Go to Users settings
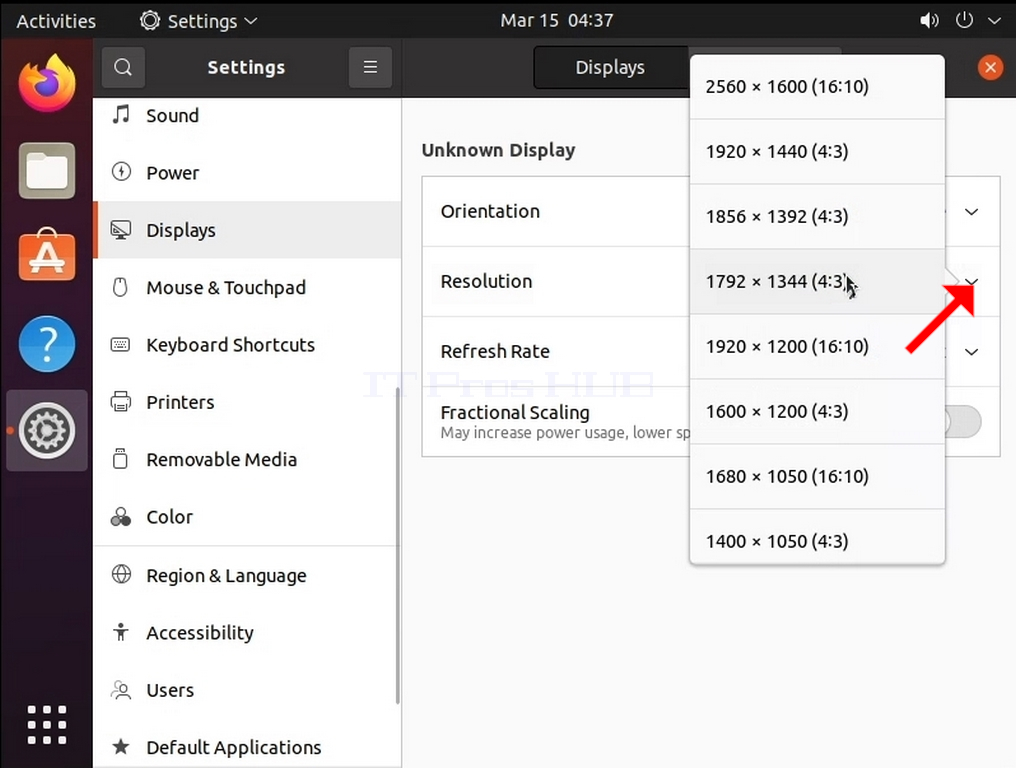The image size is (1016, 768). 247,690
